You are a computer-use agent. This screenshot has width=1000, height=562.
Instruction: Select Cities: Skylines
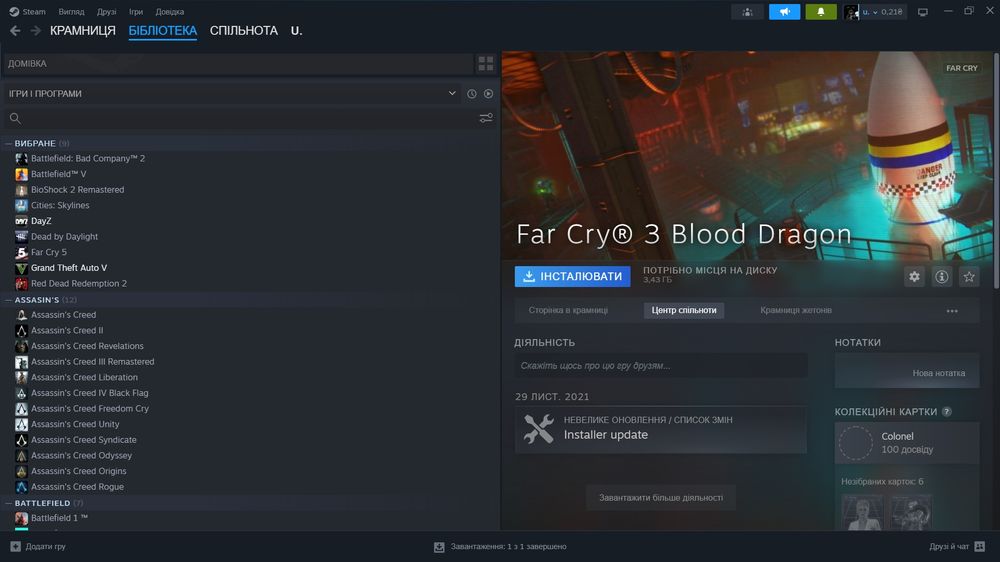coord(60,205)
